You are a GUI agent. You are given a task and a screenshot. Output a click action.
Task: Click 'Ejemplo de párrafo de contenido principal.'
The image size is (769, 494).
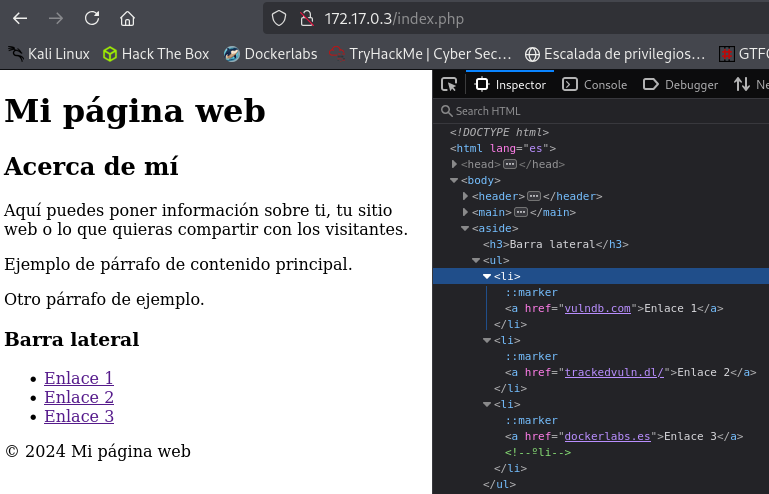click(178, 264)
